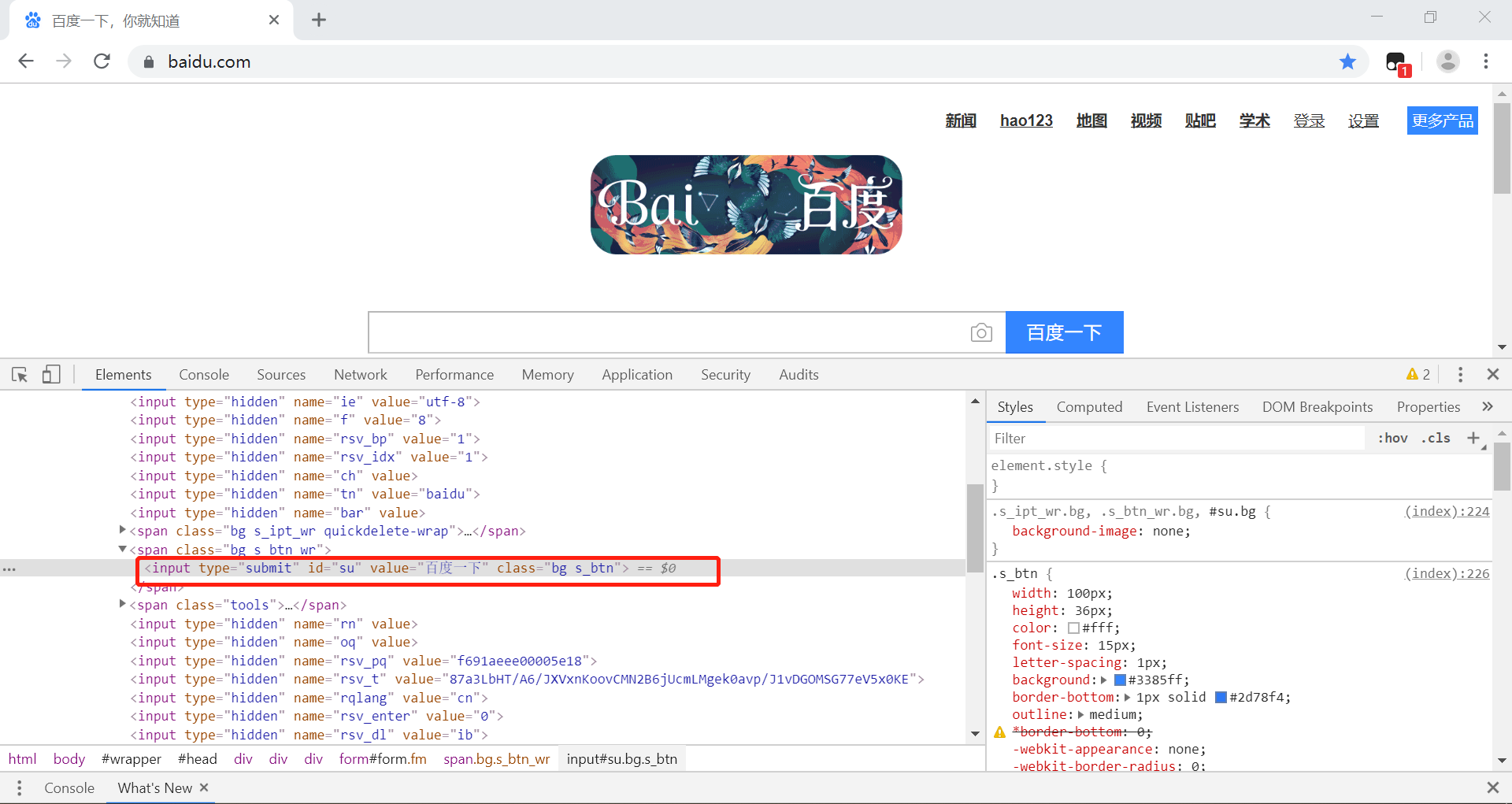The image size is (1512, 804).
Task: Open the browser extensions icon with notification badge
Action: coord(1395,61)
